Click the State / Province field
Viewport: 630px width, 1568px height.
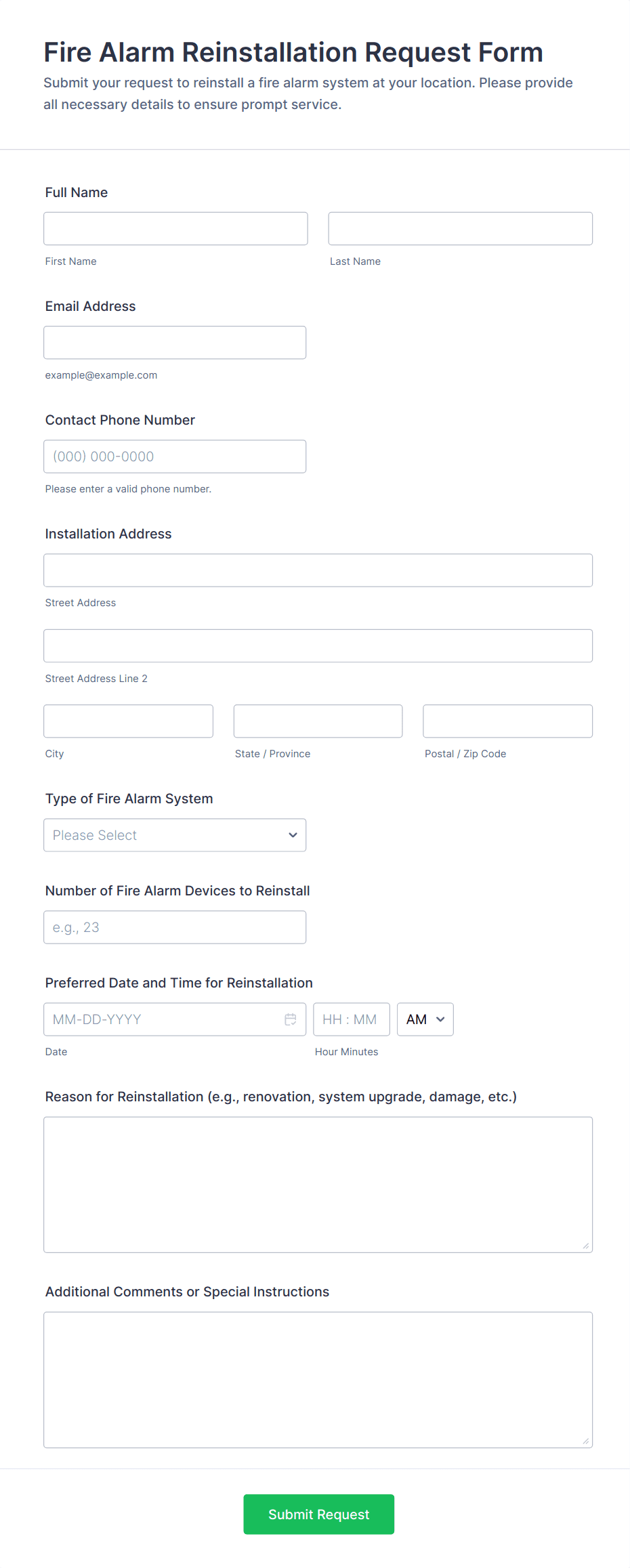point(318,721)
